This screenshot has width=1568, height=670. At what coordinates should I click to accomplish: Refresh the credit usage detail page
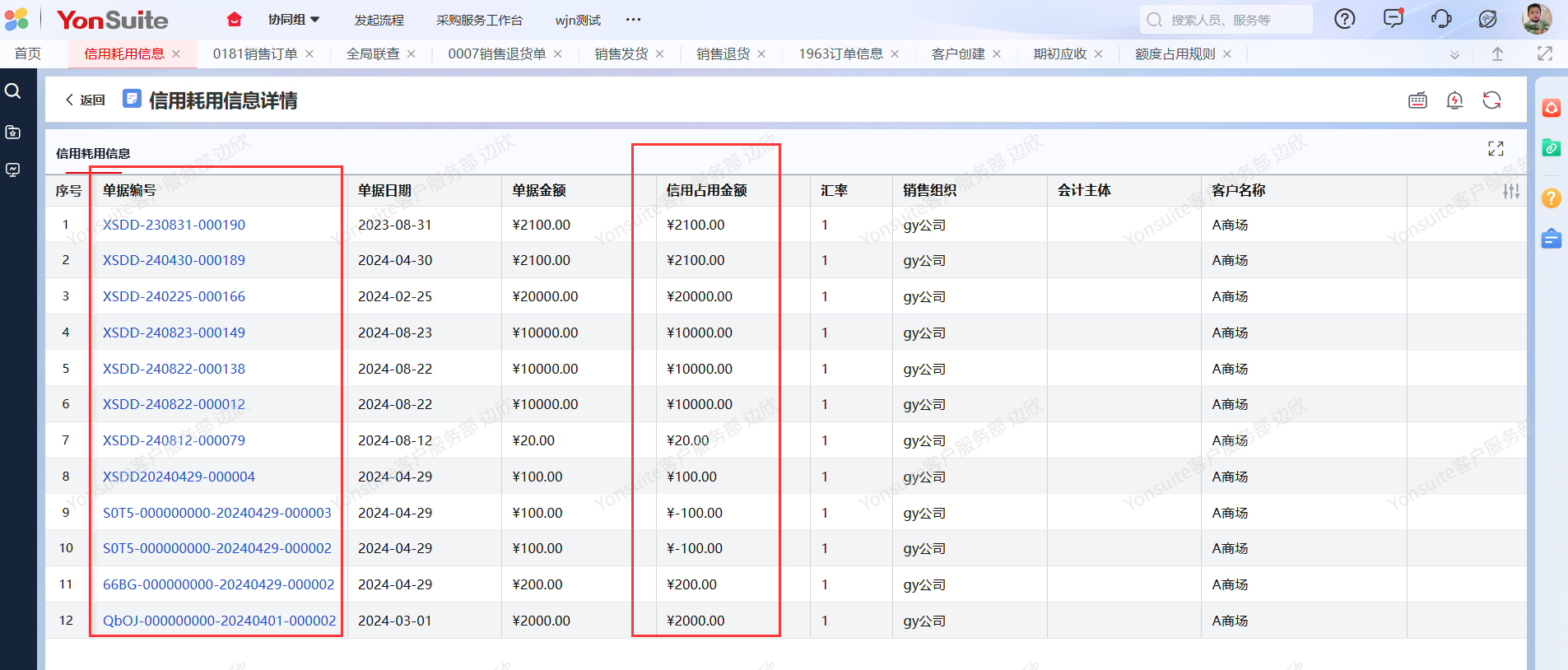[x=1491, y=100]
